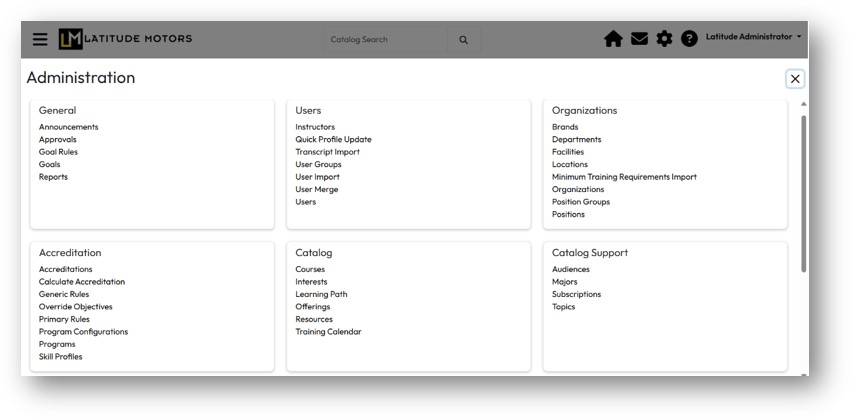Select the Reports link
Viewport: 851px width, 418px height.
coord(53,177)
